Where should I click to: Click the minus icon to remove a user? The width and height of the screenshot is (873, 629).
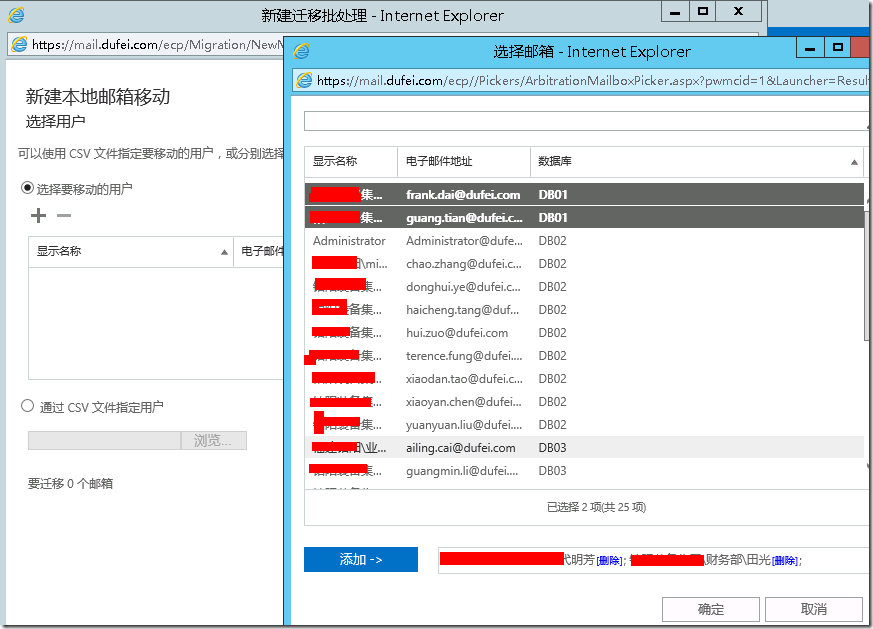click(64, 215)
